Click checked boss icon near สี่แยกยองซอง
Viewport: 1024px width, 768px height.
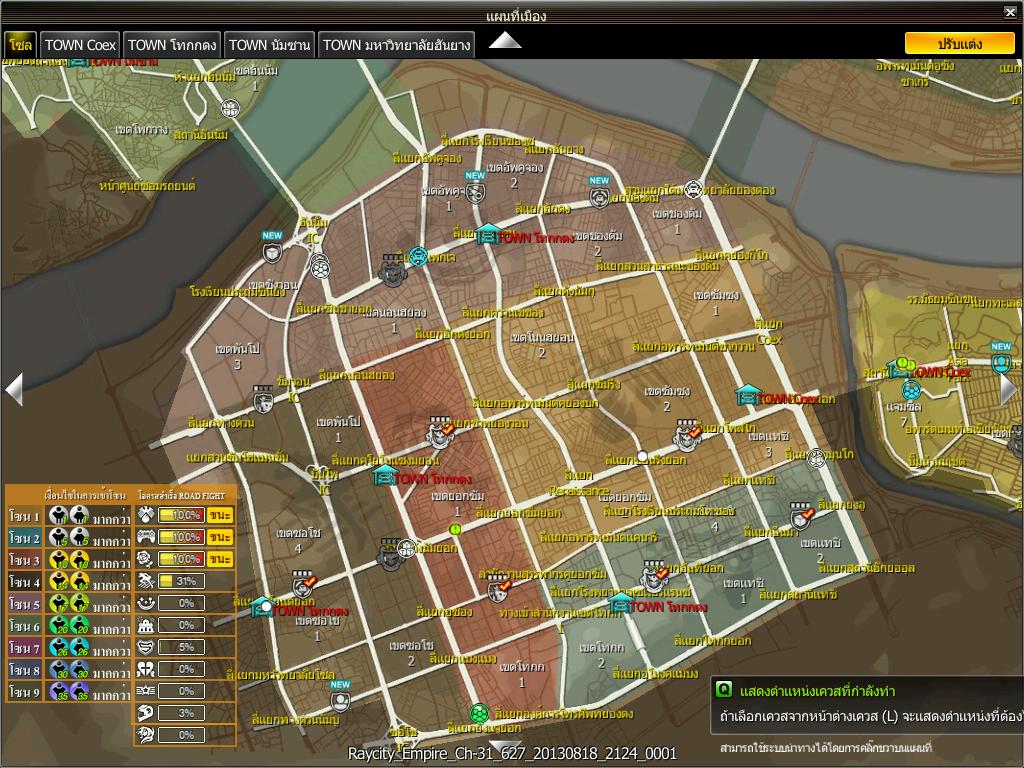[499, 588]
